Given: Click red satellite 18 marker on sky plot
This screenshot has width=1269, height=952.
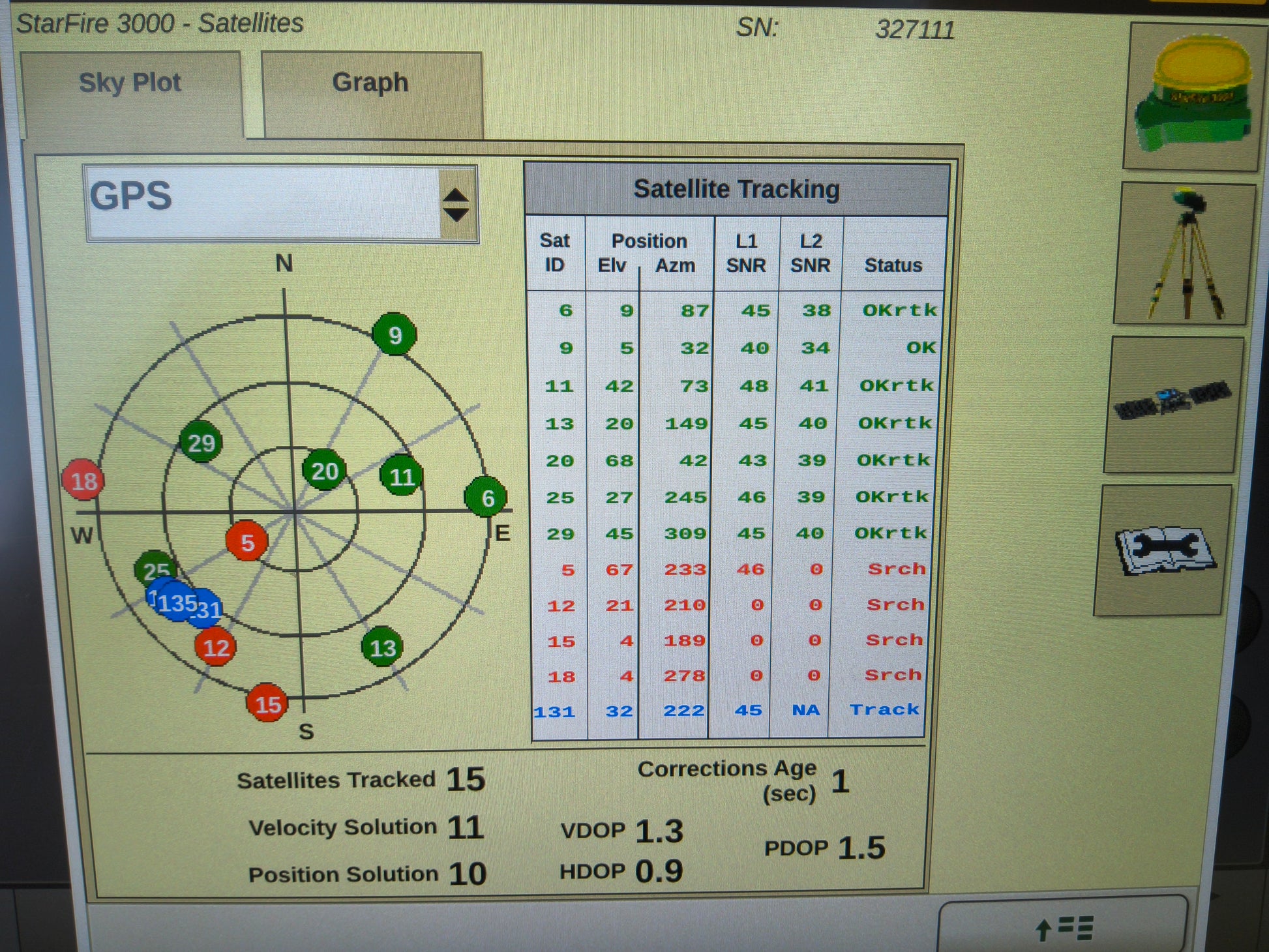Looking at the screenshot, I should 83,481.
